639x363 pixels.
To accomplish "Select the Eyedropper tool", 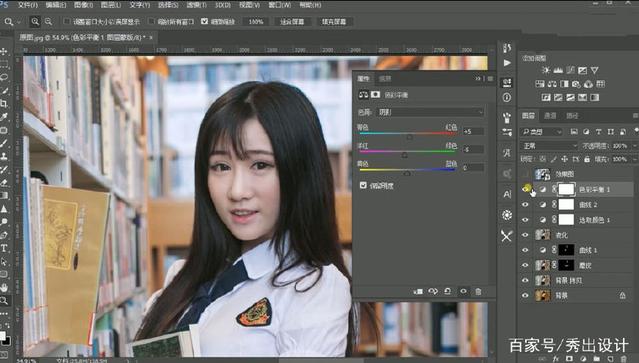I will [x=4, y=117].
